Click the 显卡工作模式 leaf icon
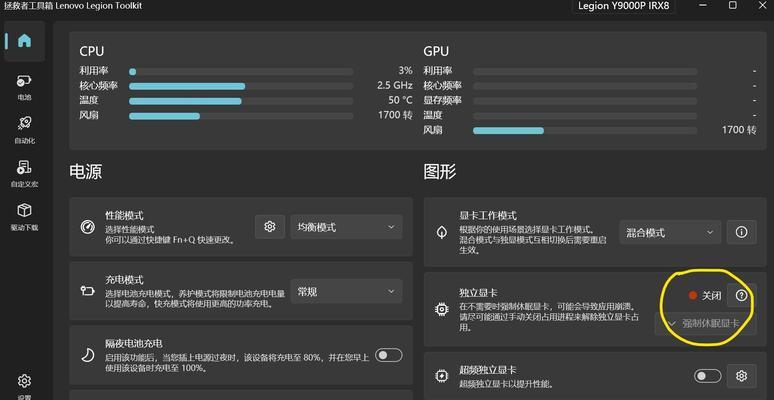This screenshot has height=400, width=774. coord(442,233)
